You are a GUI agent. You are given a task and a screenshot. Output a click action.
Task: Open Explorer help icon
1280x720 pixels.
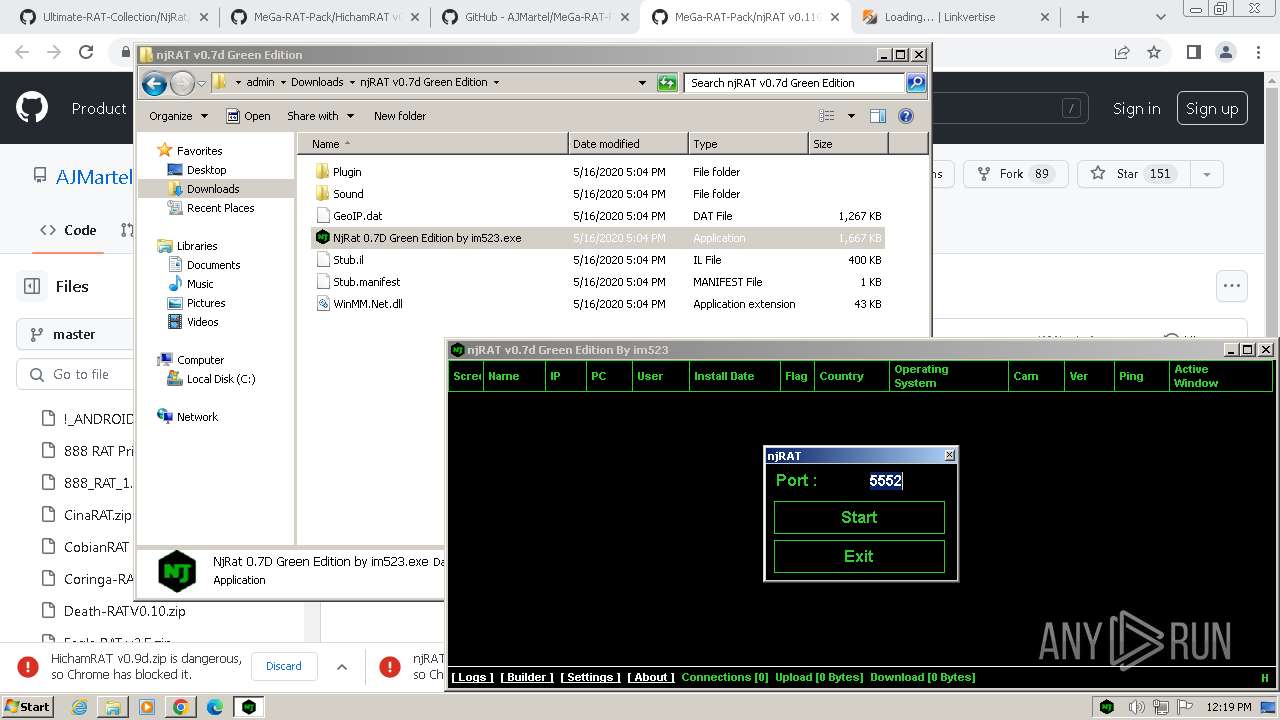tap(906, 116)
